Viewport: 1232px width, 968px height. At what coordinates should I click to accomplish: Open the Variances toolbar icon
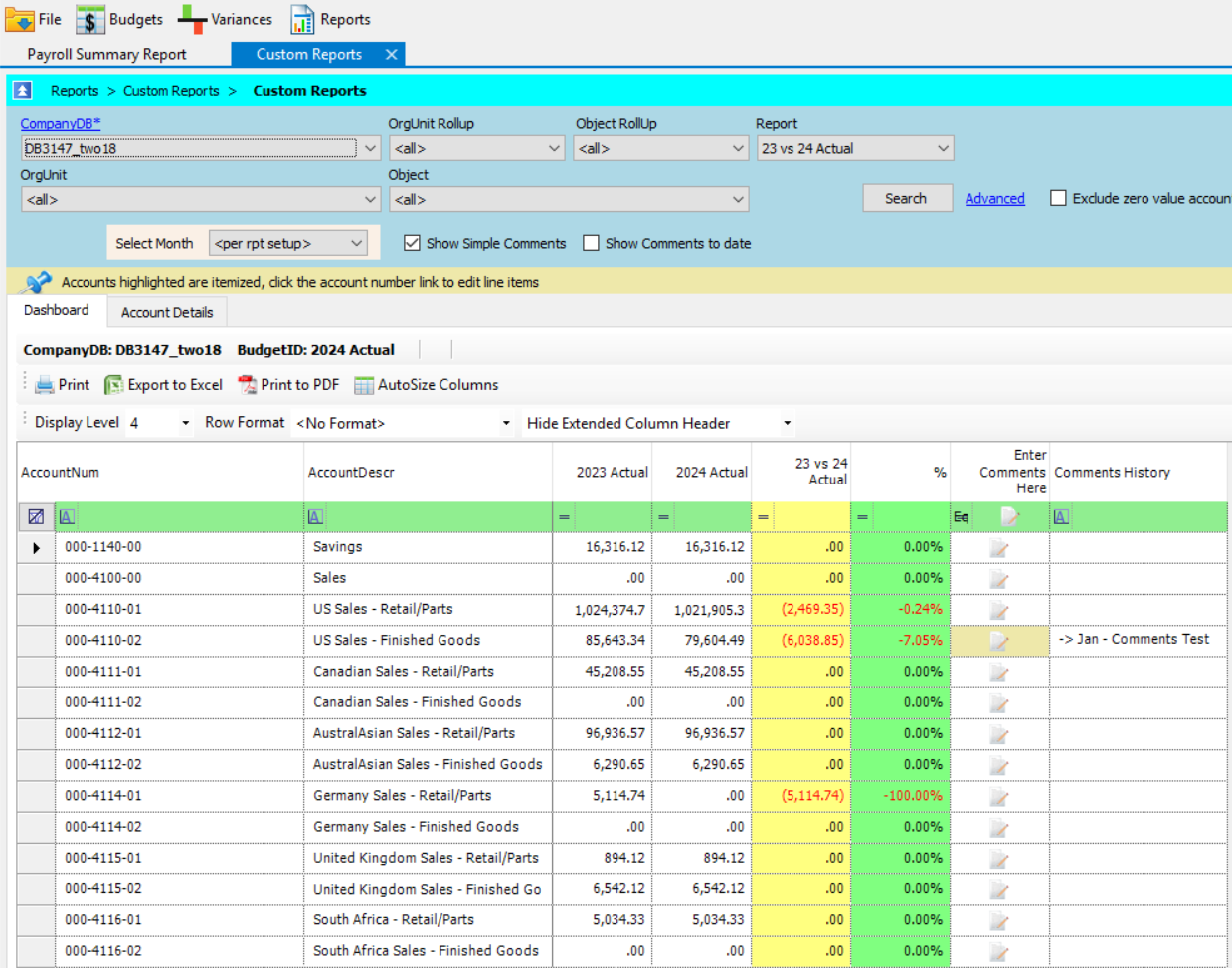click(192, 19)
